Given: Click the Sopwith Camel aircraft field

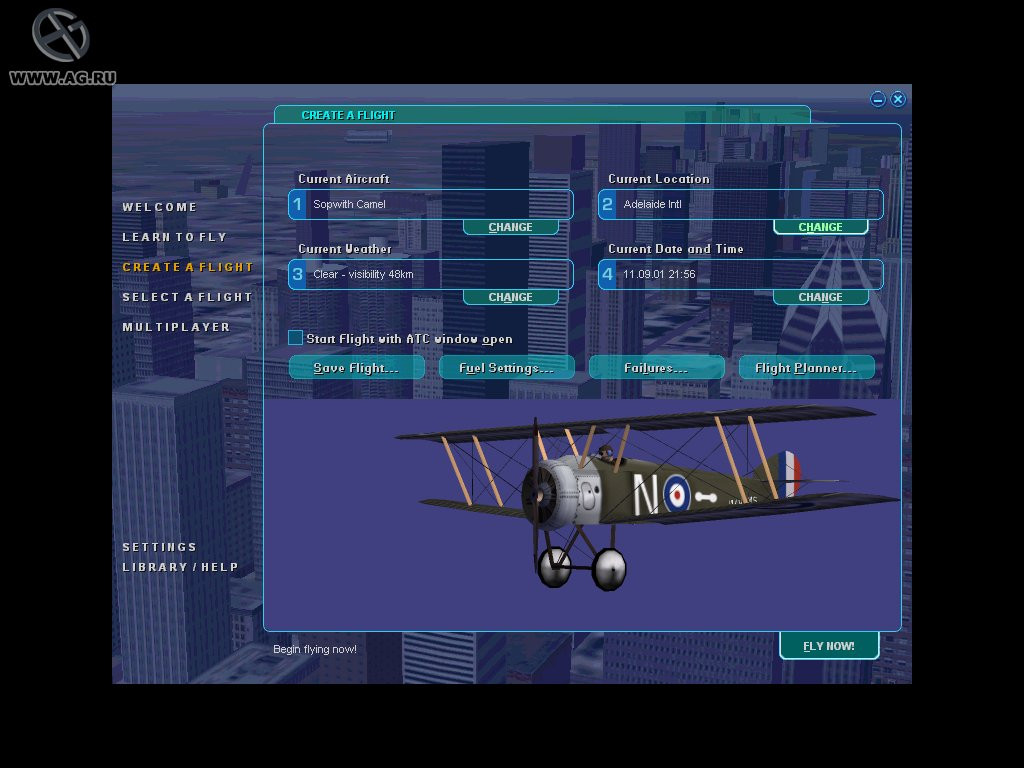Looking at the screenshot, I should (x=431, y=204).
